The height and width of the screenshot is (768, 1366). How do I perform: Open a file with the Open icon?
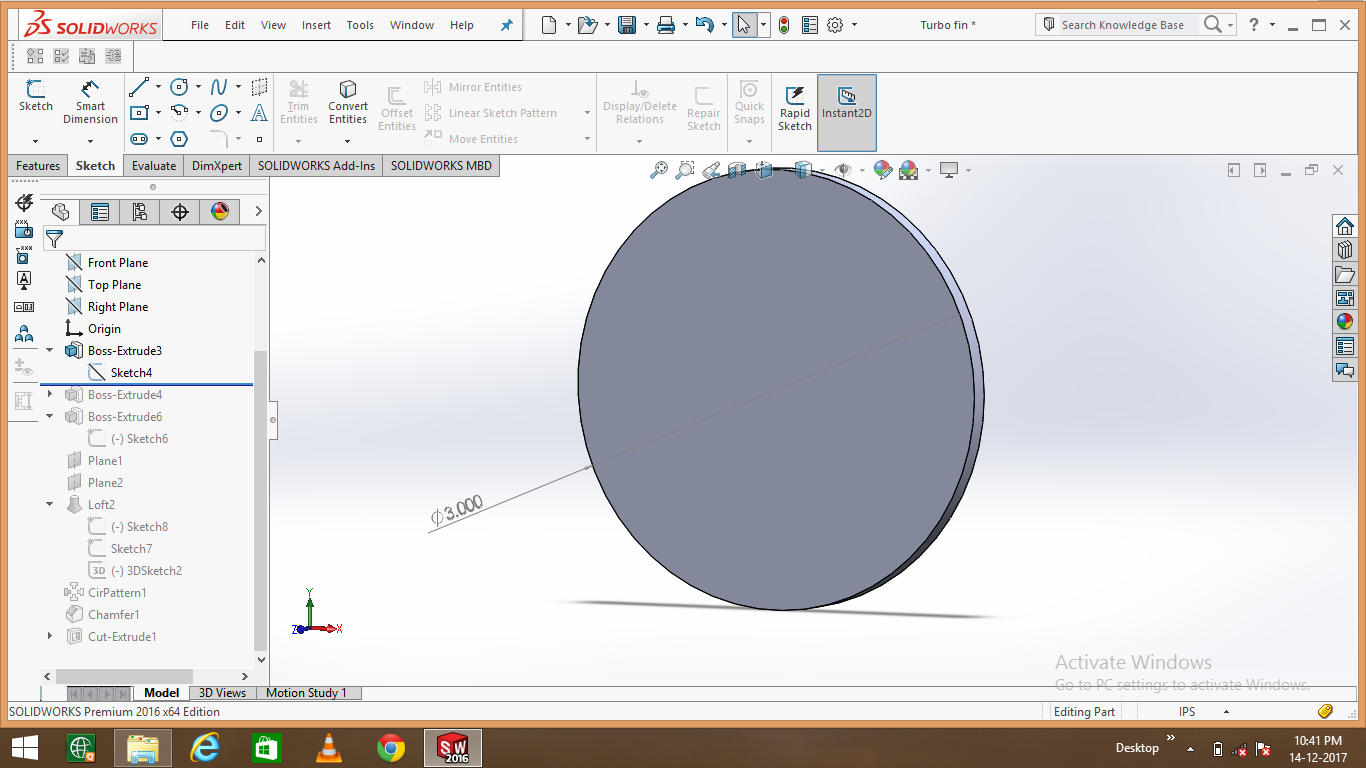pos(587,25)
